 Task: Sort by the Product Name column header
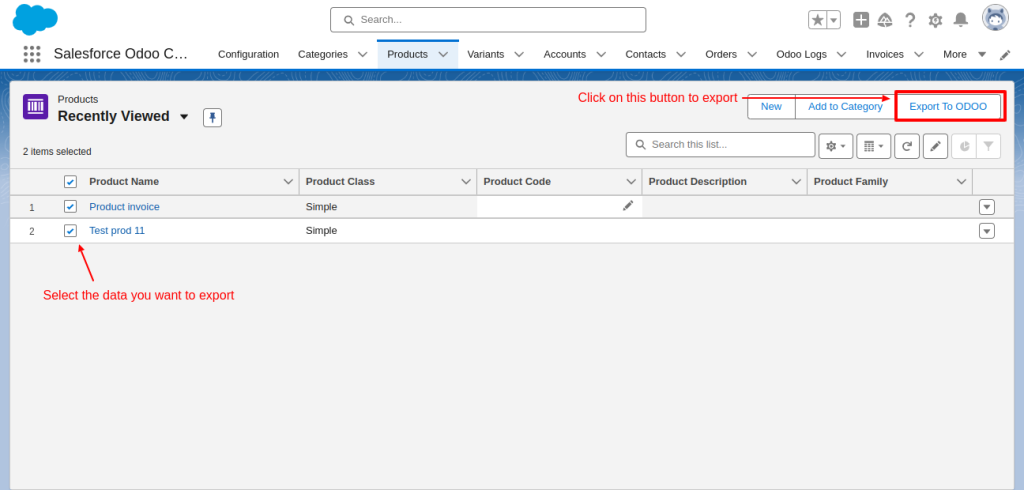coord(124,182)
